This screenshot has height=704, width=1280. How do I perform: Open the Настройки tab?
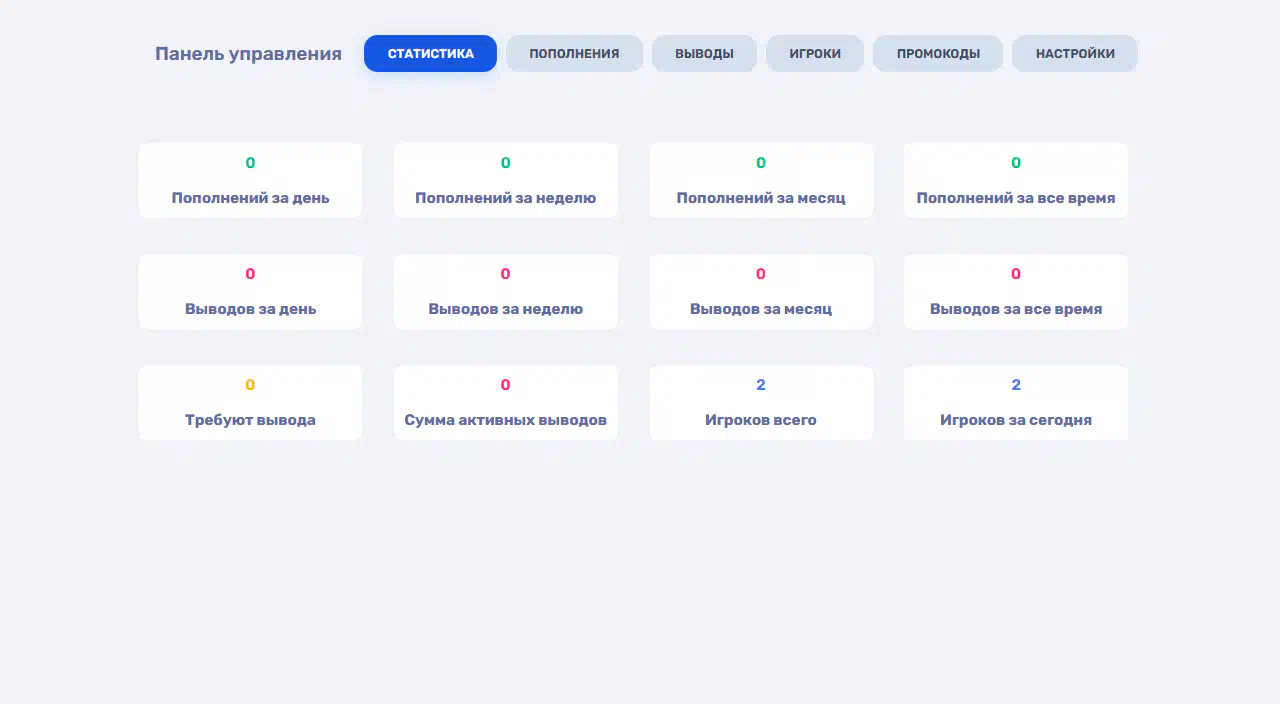tap(1075, 54)
